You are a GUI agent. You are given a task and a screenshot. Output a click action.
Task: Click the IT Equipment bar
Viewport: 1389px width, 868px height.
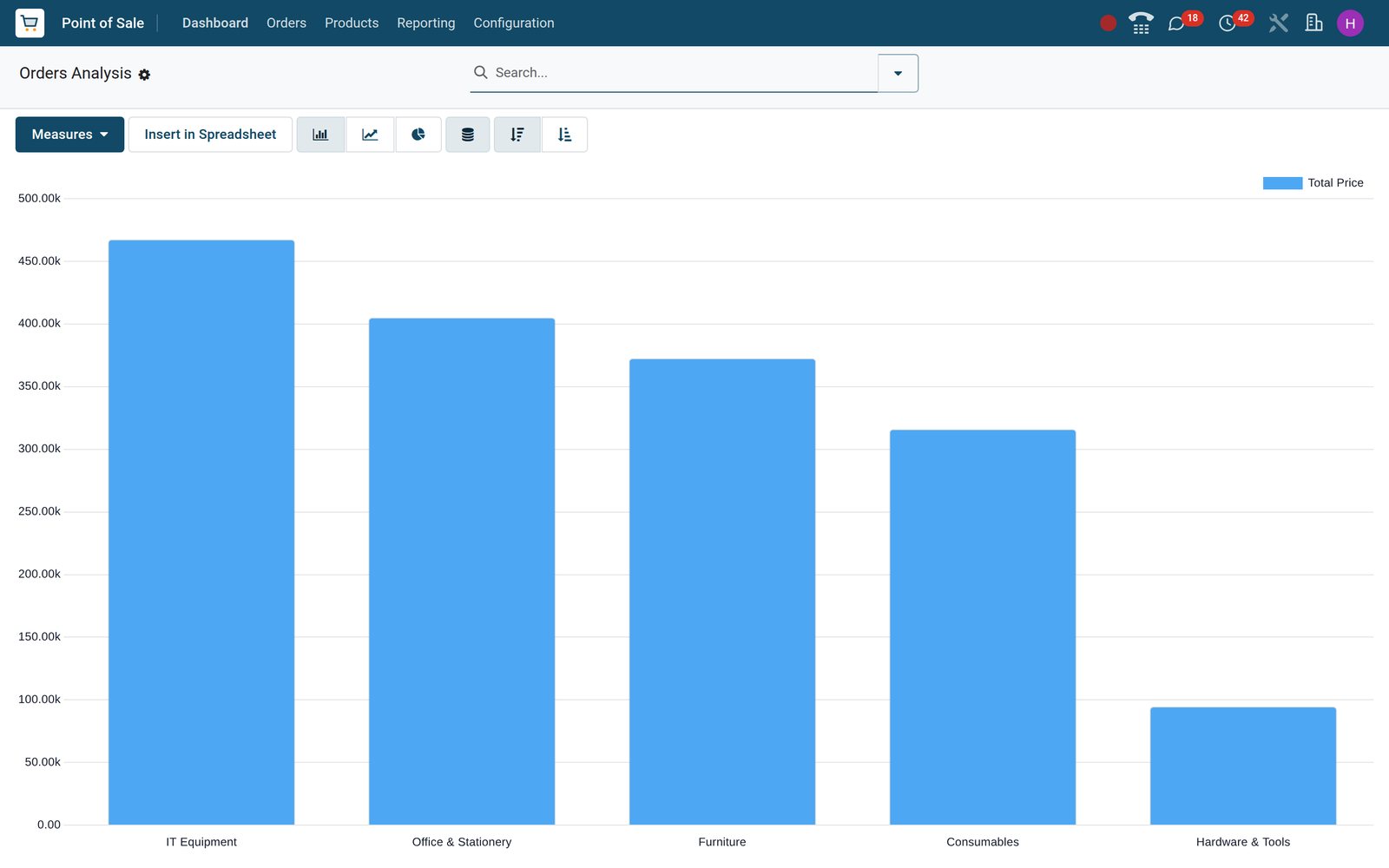[201, 532]
